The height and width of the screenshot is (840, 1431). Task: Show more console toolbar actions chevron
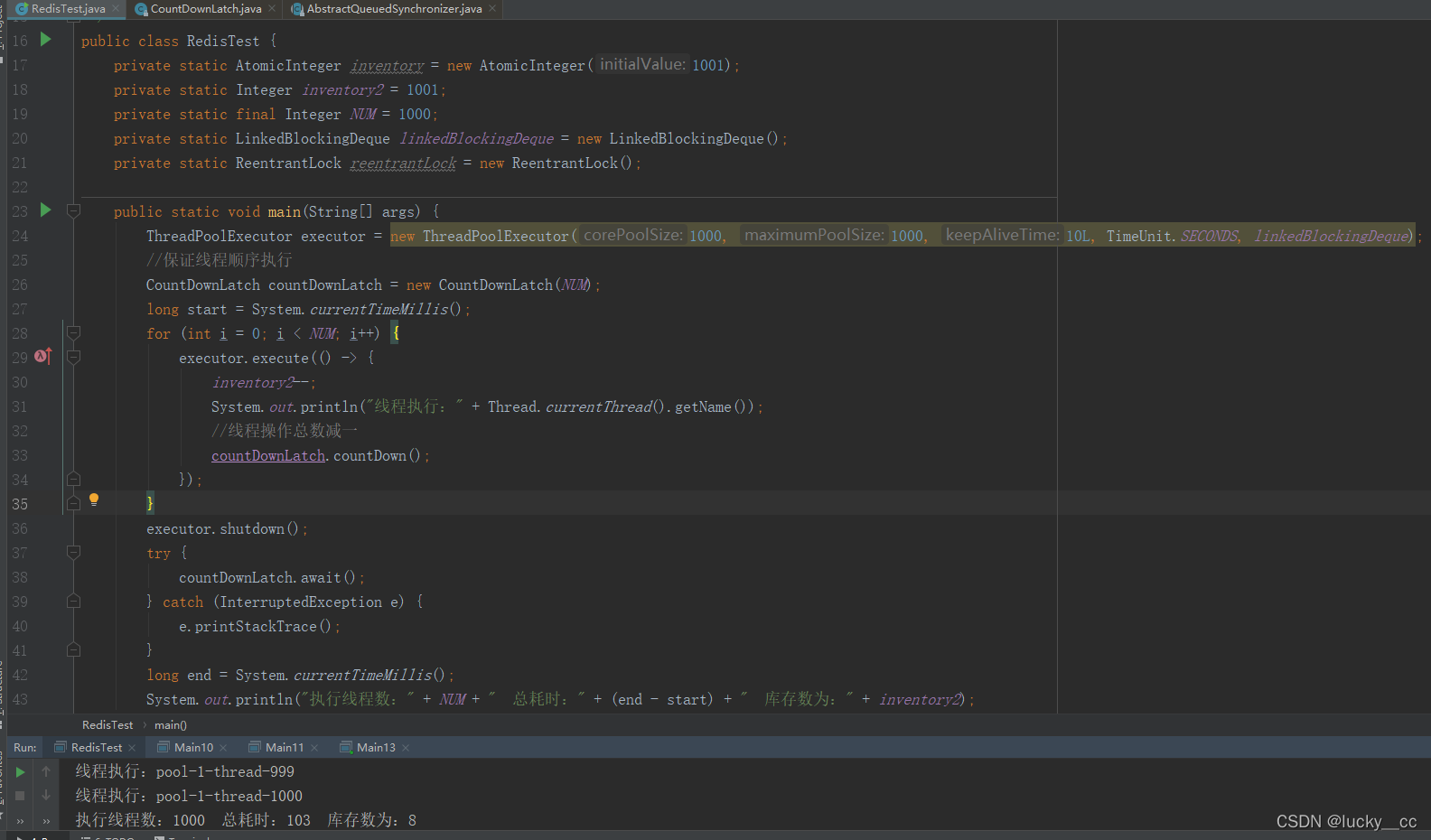pos(46,821)
